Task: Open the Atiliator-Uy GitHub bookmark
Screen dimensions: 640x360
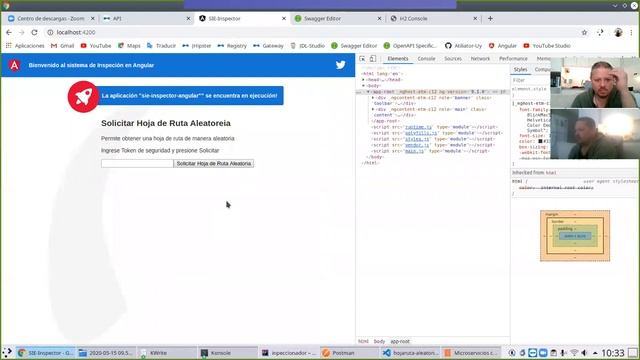Action: 463,46
